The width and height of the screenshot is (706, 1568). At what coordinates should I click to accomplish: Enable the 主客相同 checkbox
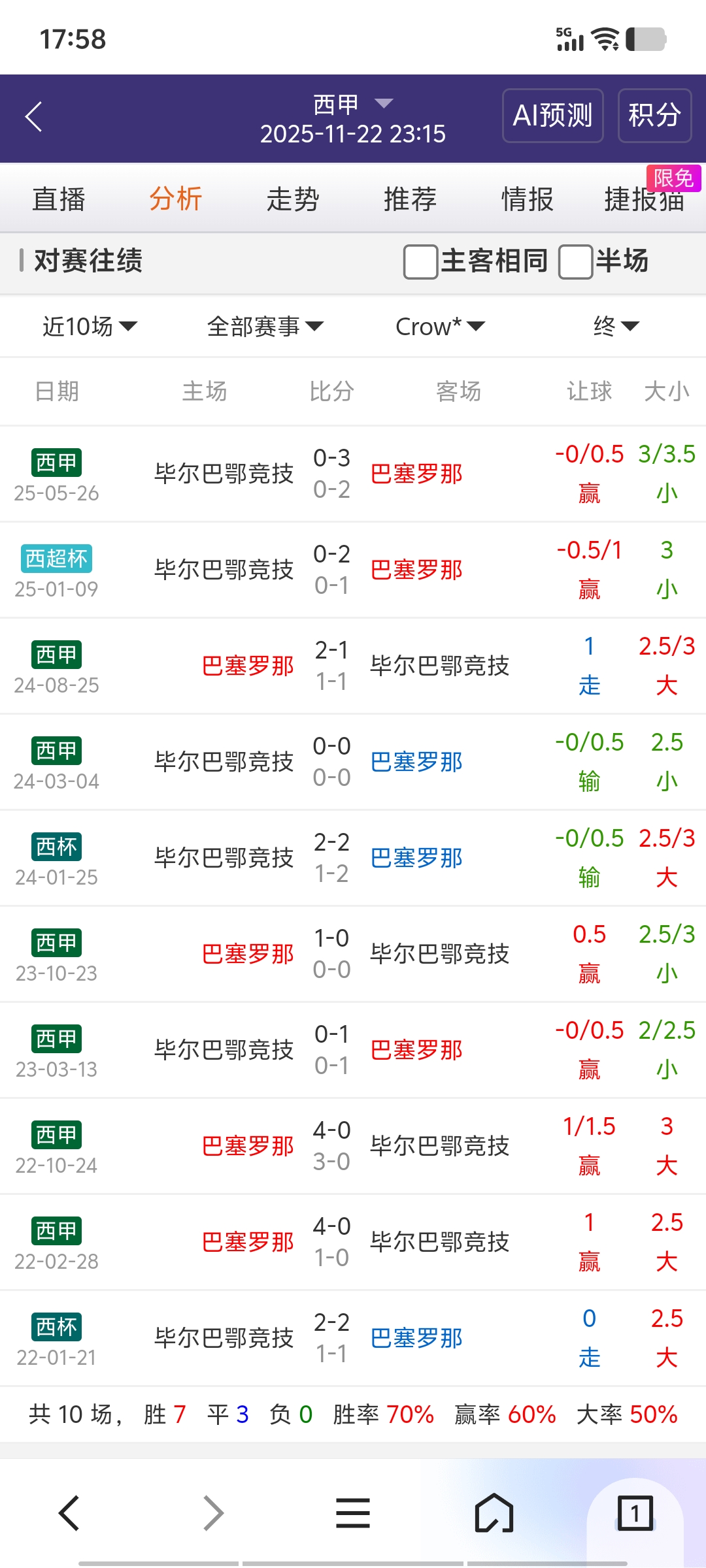click(421, 261)
